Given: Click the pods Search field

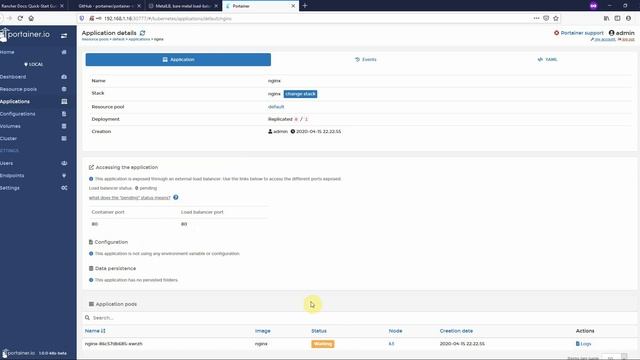Looking at the screenshot, I should click(x=359, y=318).
